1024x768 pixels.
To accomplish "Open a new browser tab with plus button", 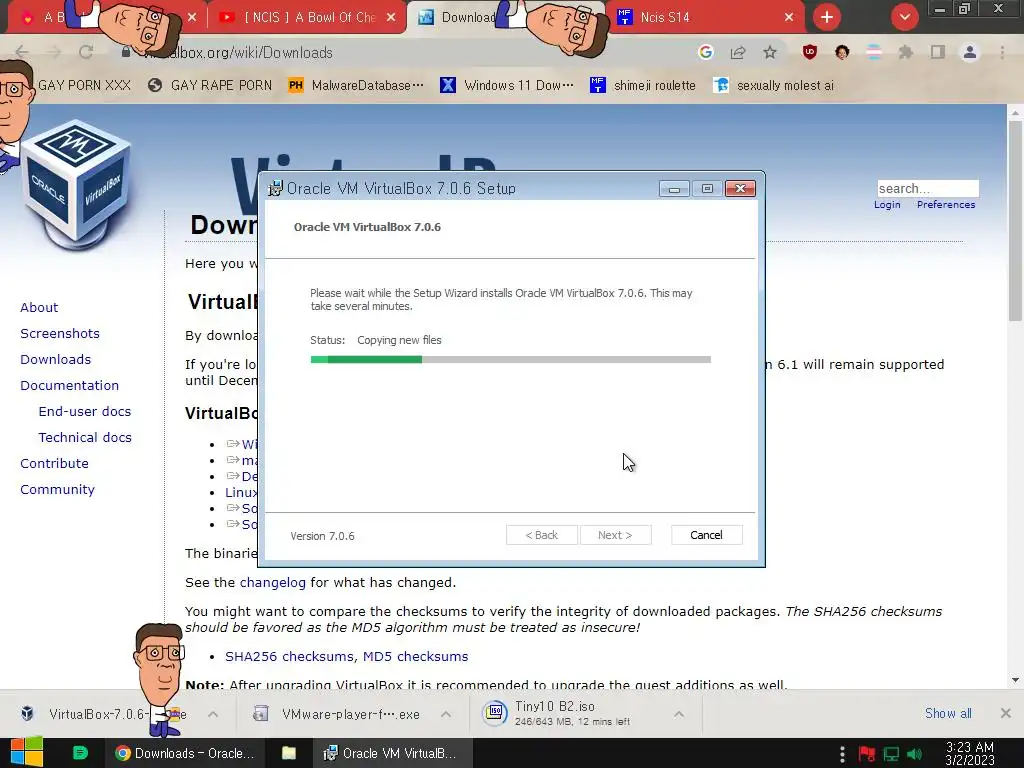I will point(827,17).
